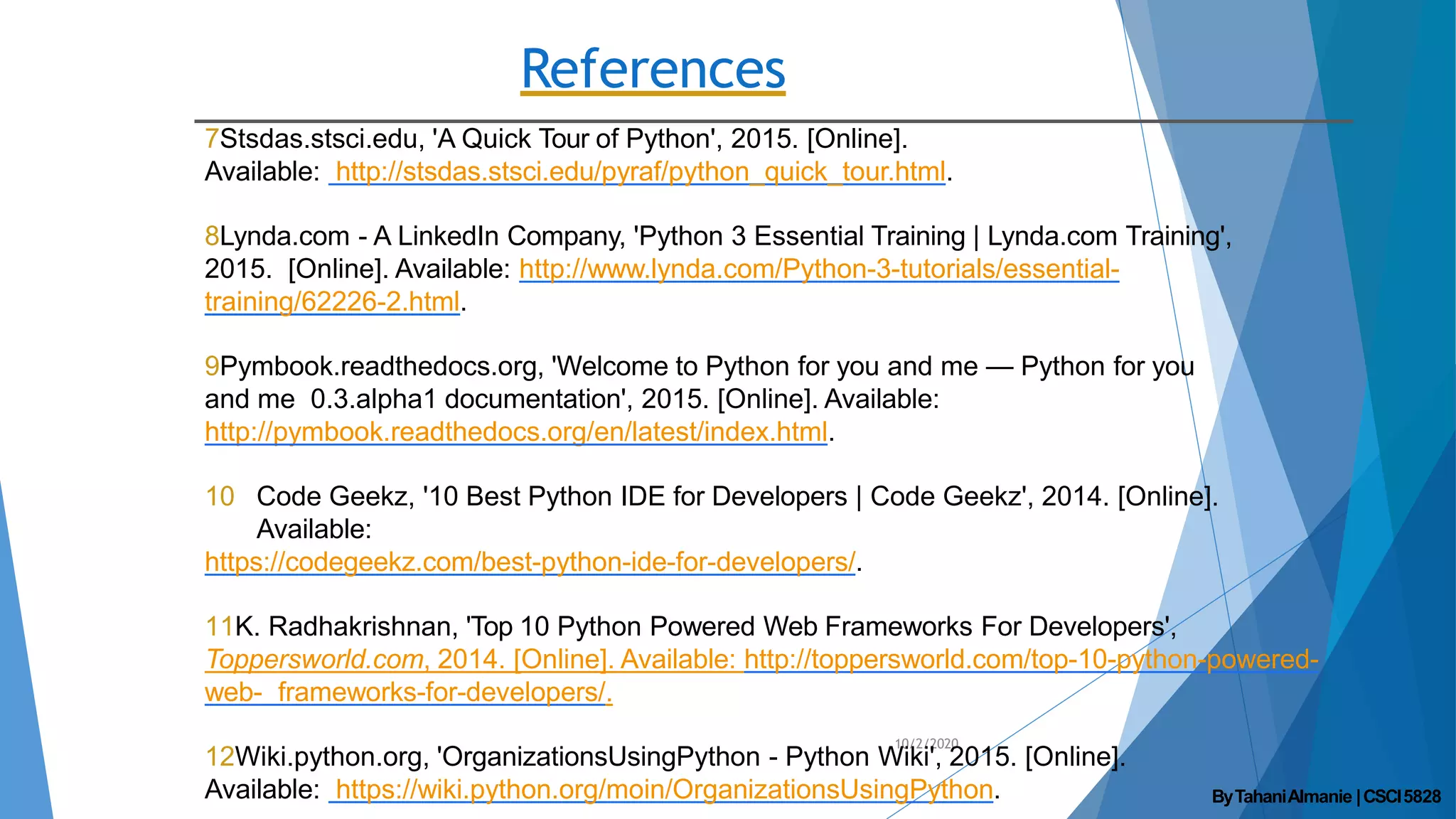
Task: Open the lynda.com Python-3-tutorials link
Action: pyautogui.click(x=819, y=269)
